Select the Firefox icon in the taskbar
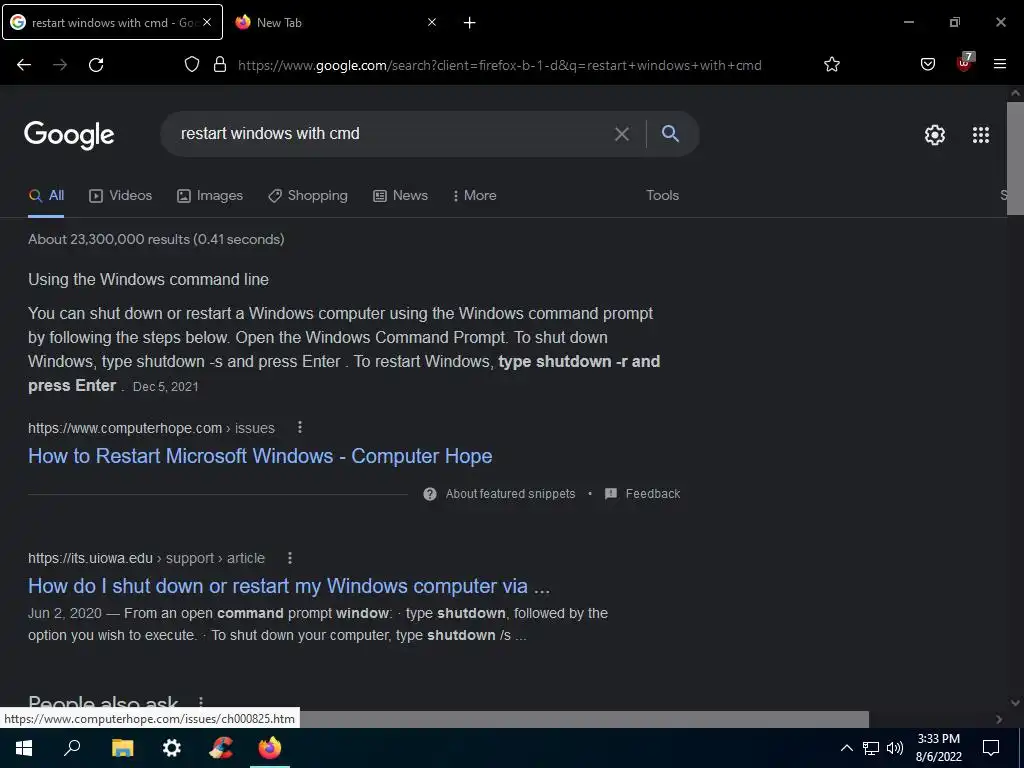Viewport: 1024px width, 768px height. [270, 748]
